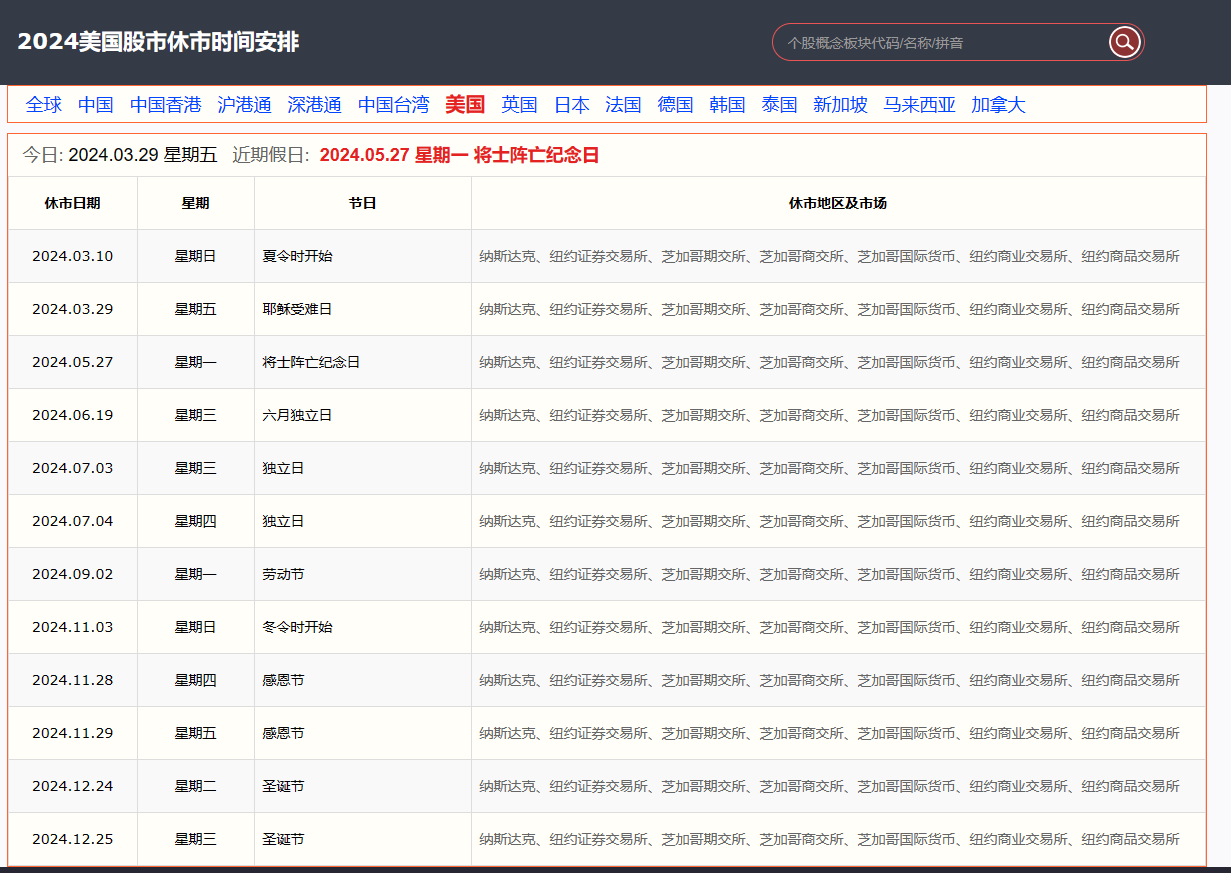
Task: Switch to the 泰国 tab
Action: pyautogui.click(x=779, y=105)
